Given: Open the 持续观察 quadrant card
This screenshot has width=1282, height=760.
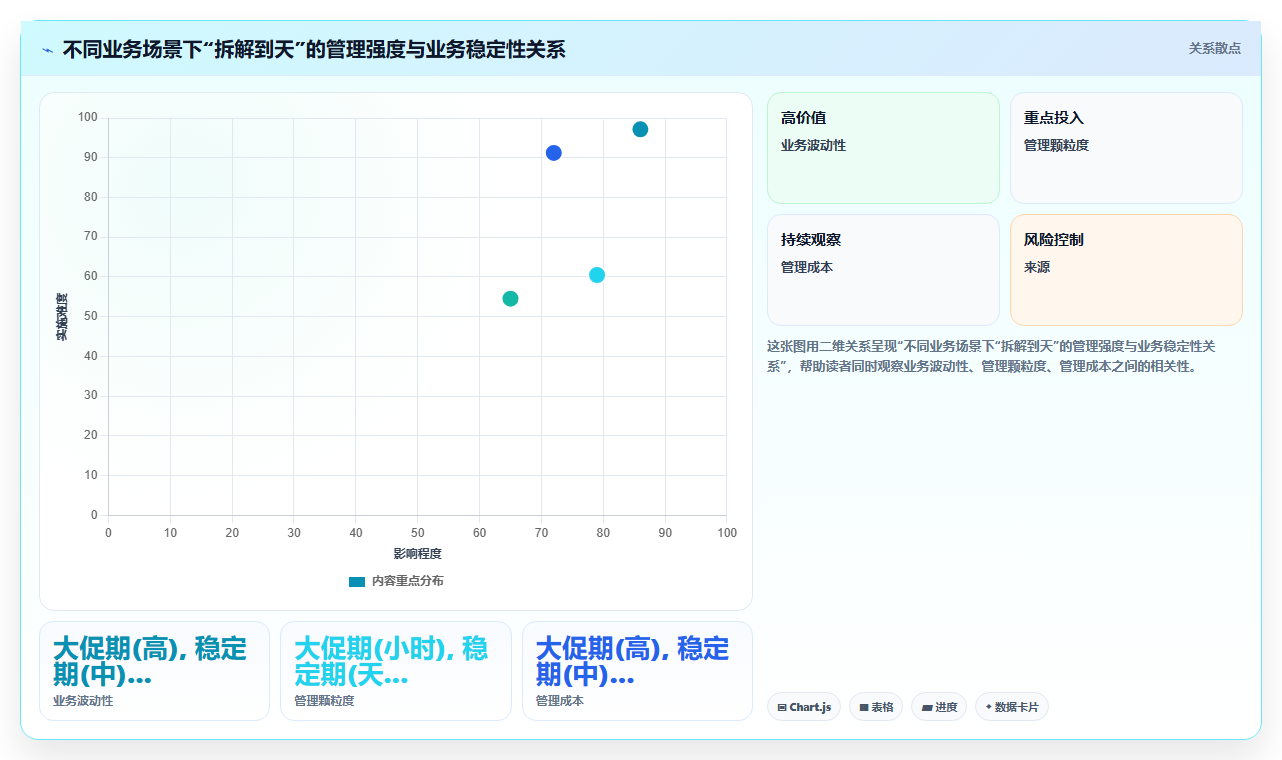Looking at the screenshot, I should [883, 270].
